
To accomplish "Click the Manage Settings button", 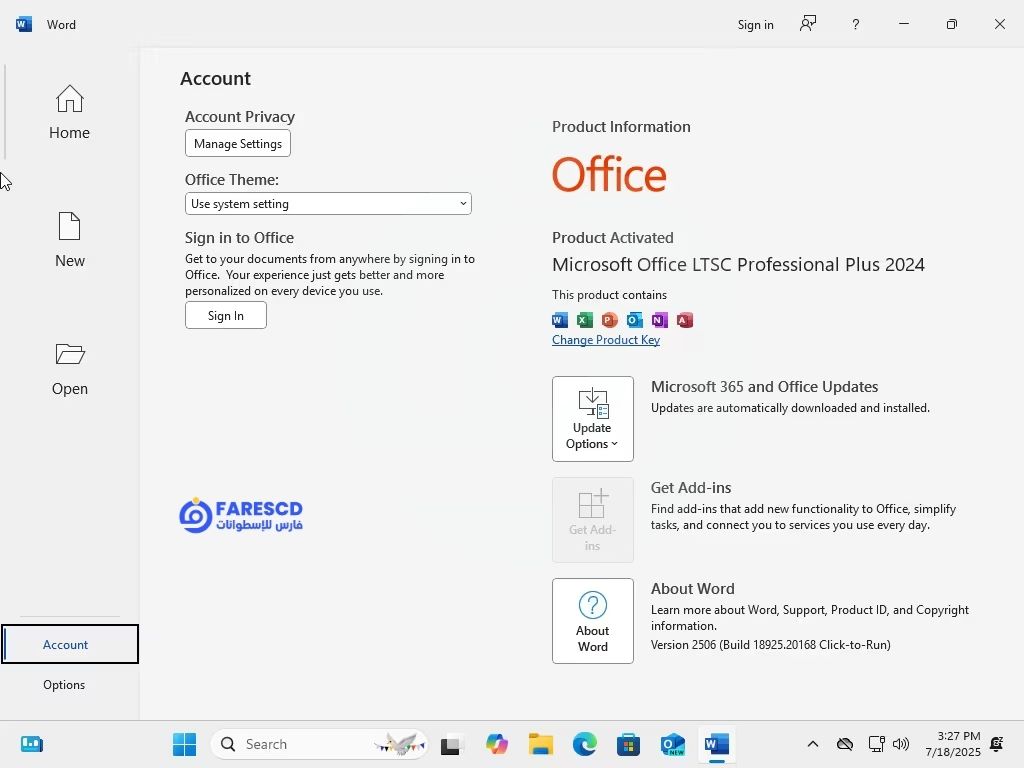I will pos(238,144).
